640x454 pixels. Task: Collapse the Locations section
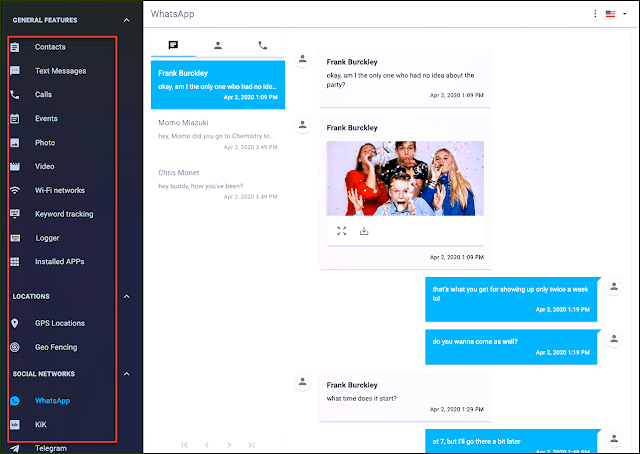127,296
